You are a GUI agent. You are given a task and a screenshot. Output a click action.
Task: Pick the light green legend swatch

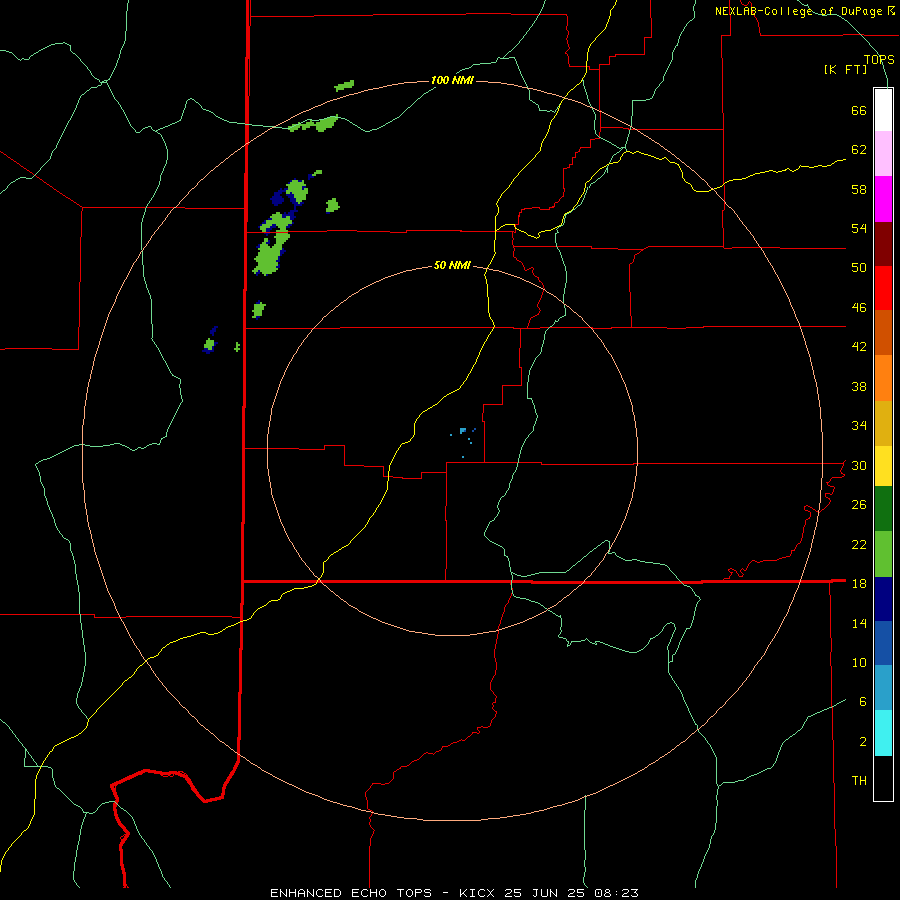pyautogui.click(x=883, y=554)
